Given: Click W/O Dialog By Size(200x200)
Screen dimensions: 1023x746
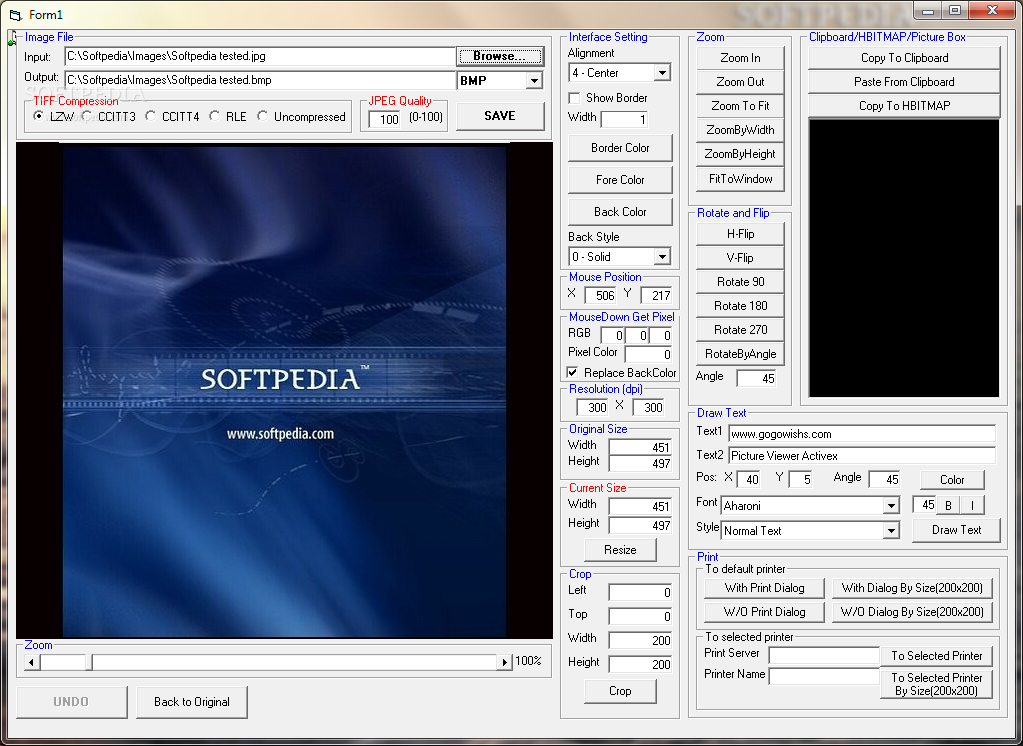Looking at the screenshot, I should [912, 612].
